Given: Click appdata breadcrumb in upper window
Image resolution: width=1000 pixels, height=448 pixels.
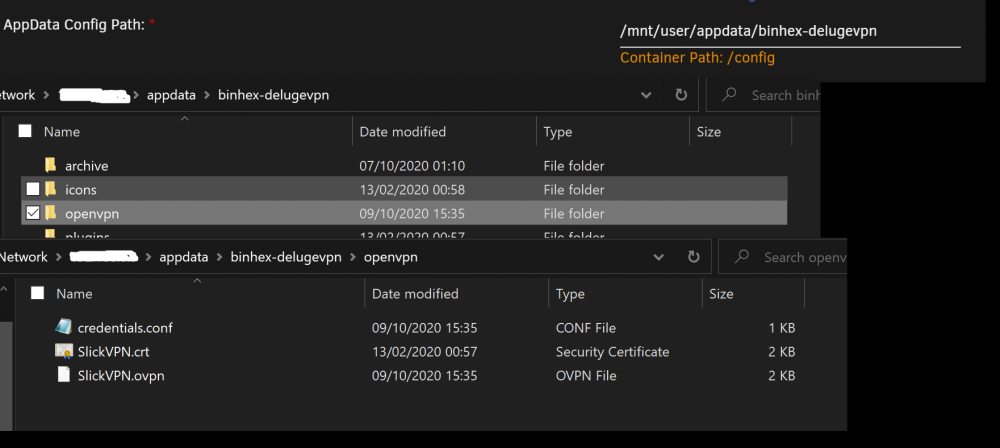Looking at the screenshot, I should point(171,95).
